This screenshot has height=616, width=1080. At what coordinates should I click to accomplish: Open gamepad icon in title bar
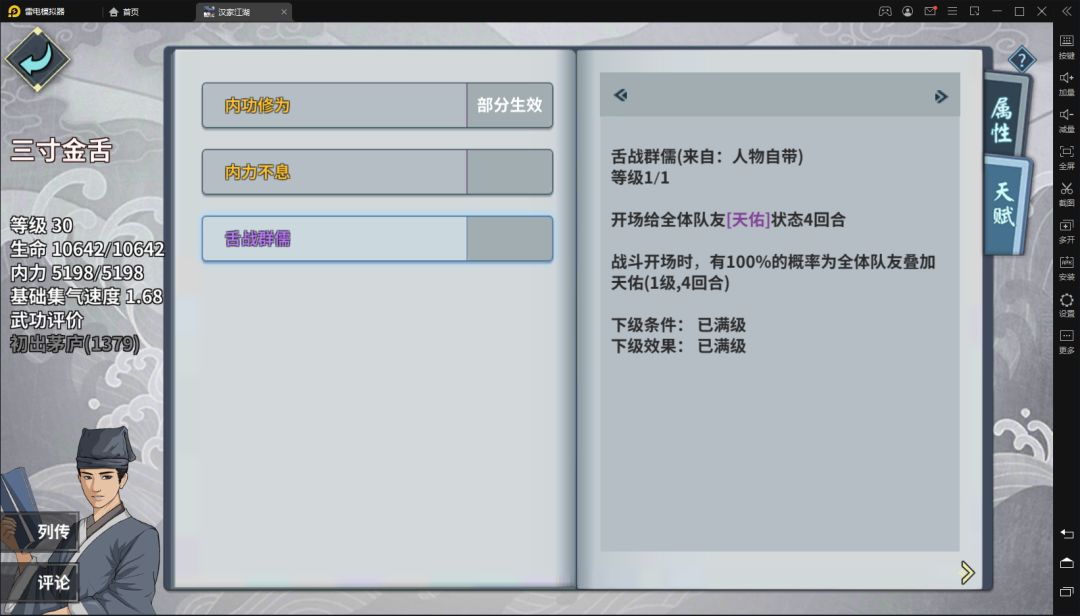(x=885, y=11)
